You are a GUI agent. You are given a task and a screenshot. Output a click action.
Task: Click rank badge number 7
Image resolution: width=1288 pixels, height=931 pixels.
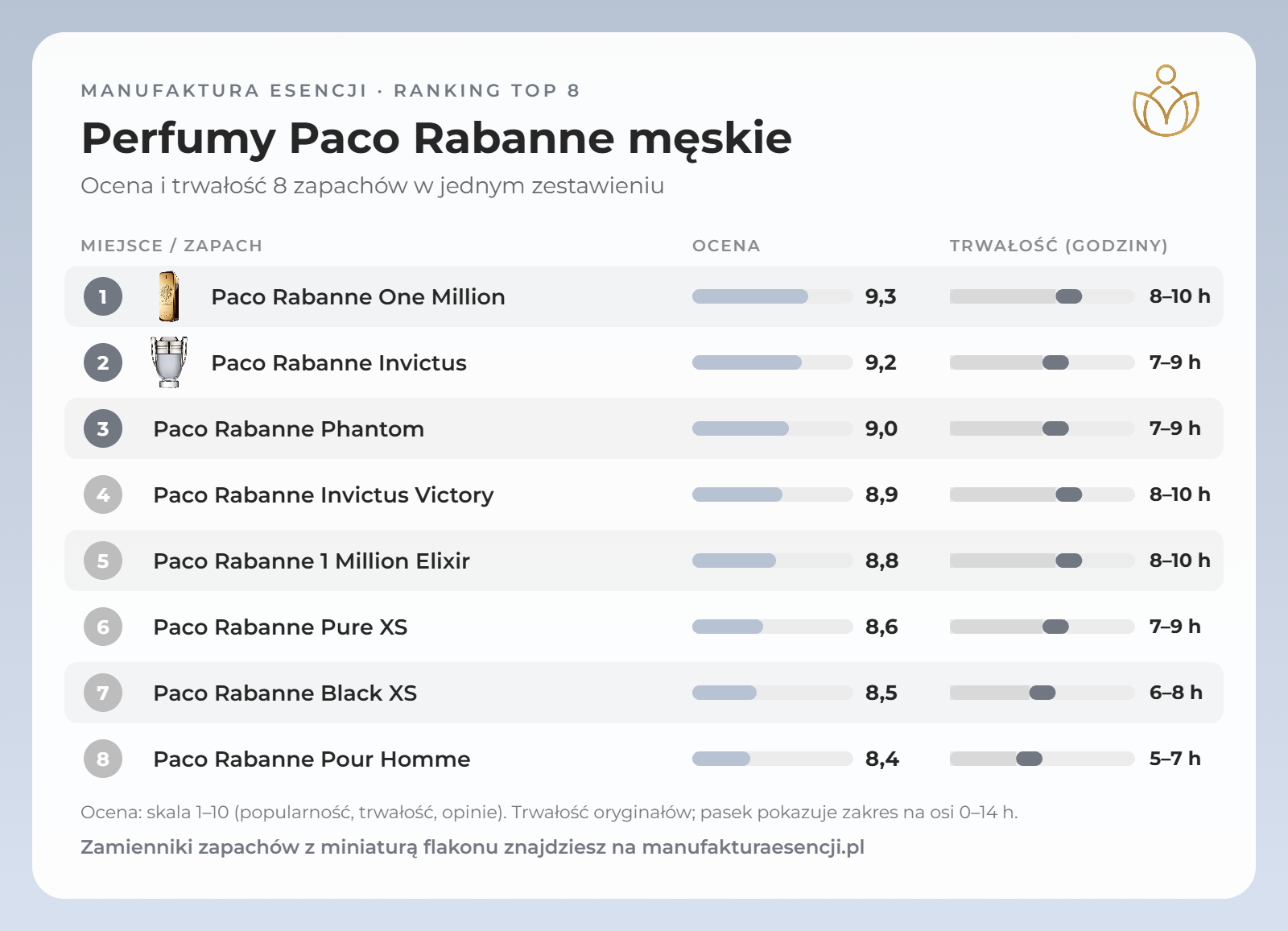(x=103, y=693)
